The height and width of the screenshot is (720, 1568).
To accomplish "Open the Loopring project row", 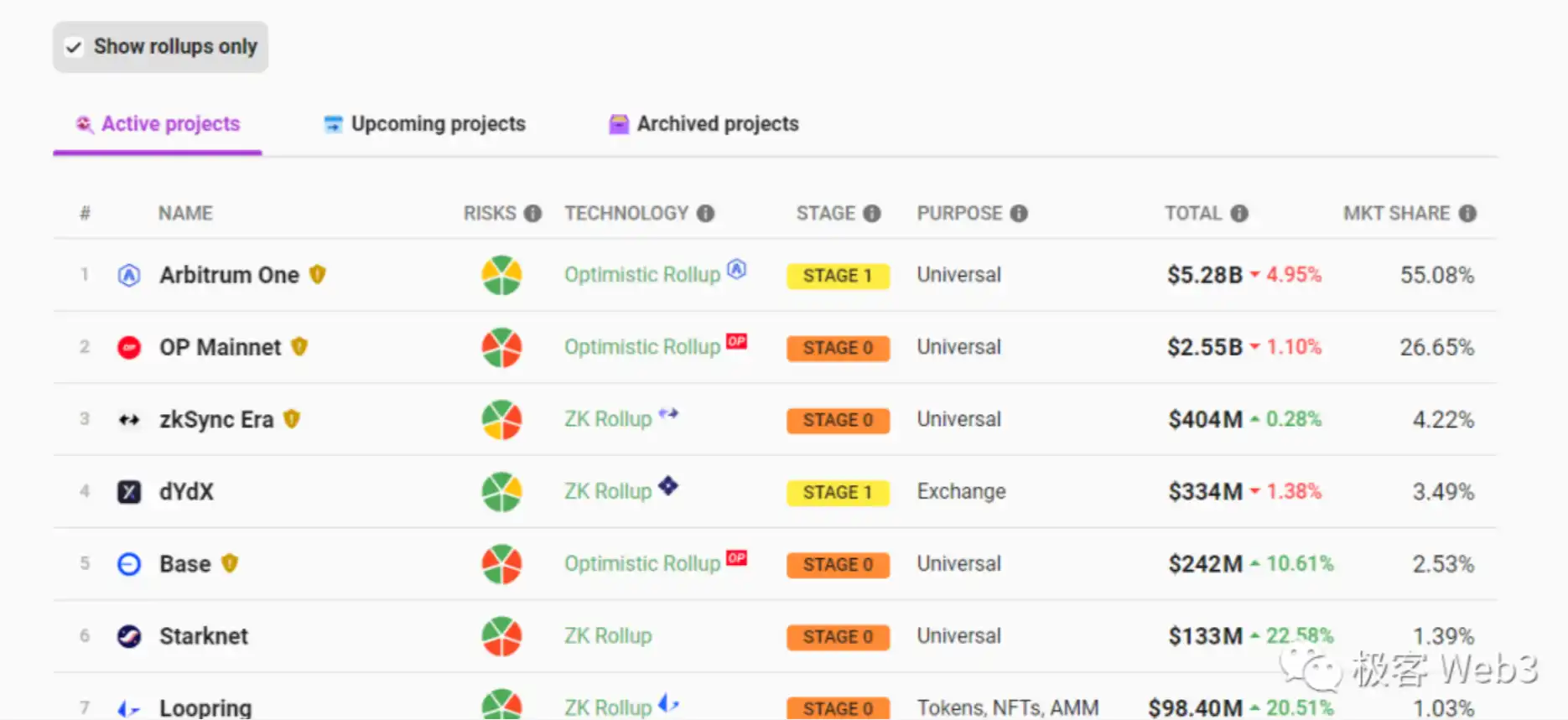I will (x=205, y=707).
